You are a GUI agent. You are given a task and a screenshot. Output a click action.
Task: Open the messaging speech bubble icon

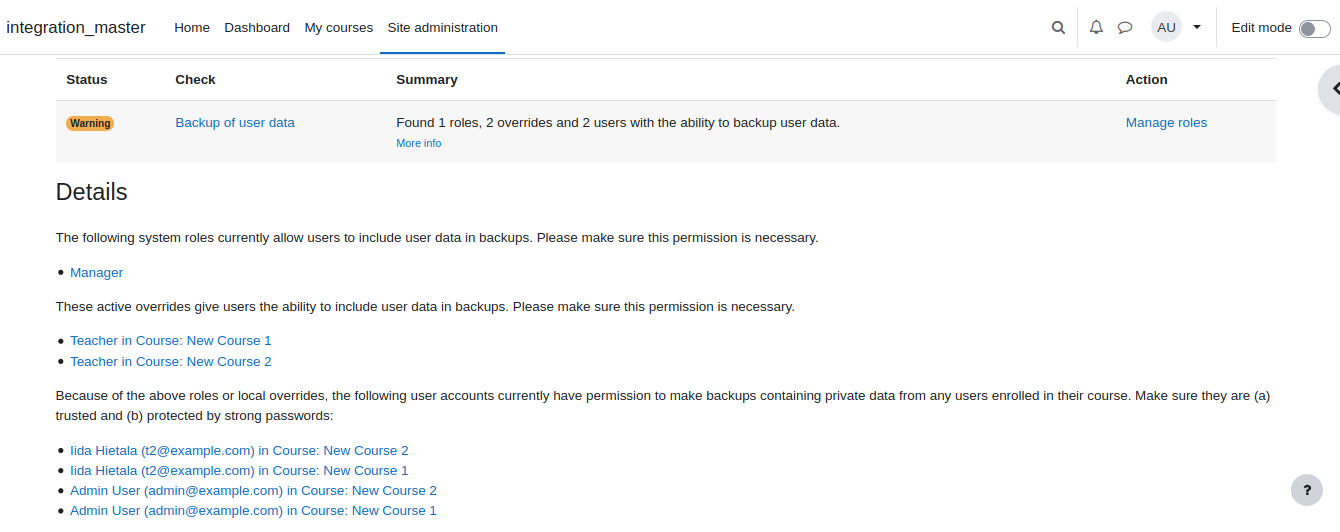(1125, 28)
